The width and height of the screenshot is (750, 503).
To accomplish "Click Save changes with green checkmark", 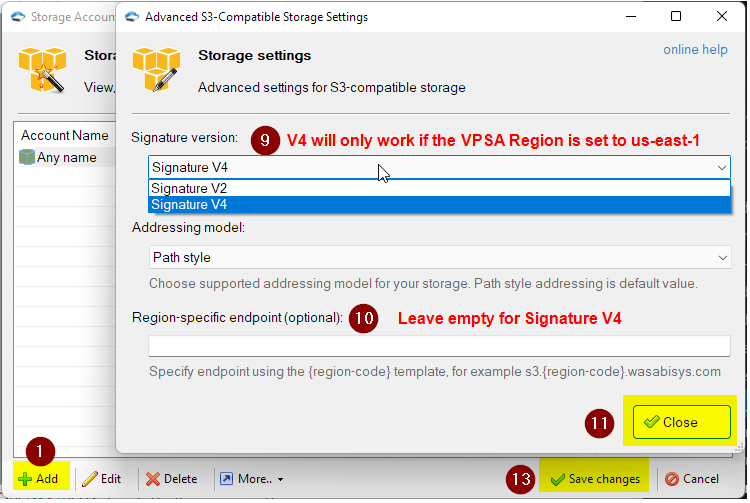I will [x=595, y=479].
